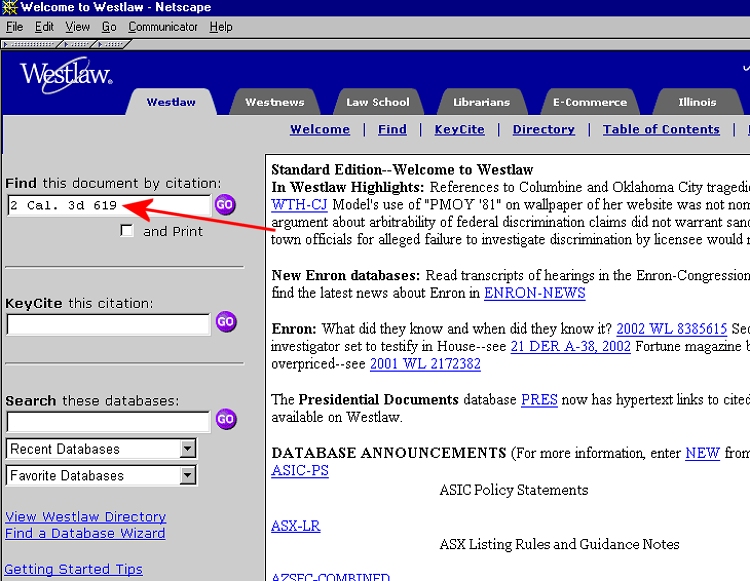Screen dimensions: 750x581
Task: Click the 'DATABASE ANNOUNCEMENTS' heading
Action: click(389, 453)
